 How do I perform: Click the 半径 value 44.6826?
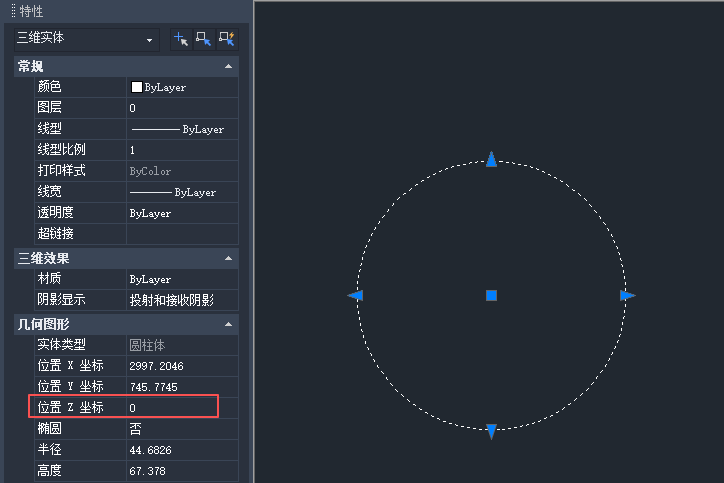tap(180, 450)
